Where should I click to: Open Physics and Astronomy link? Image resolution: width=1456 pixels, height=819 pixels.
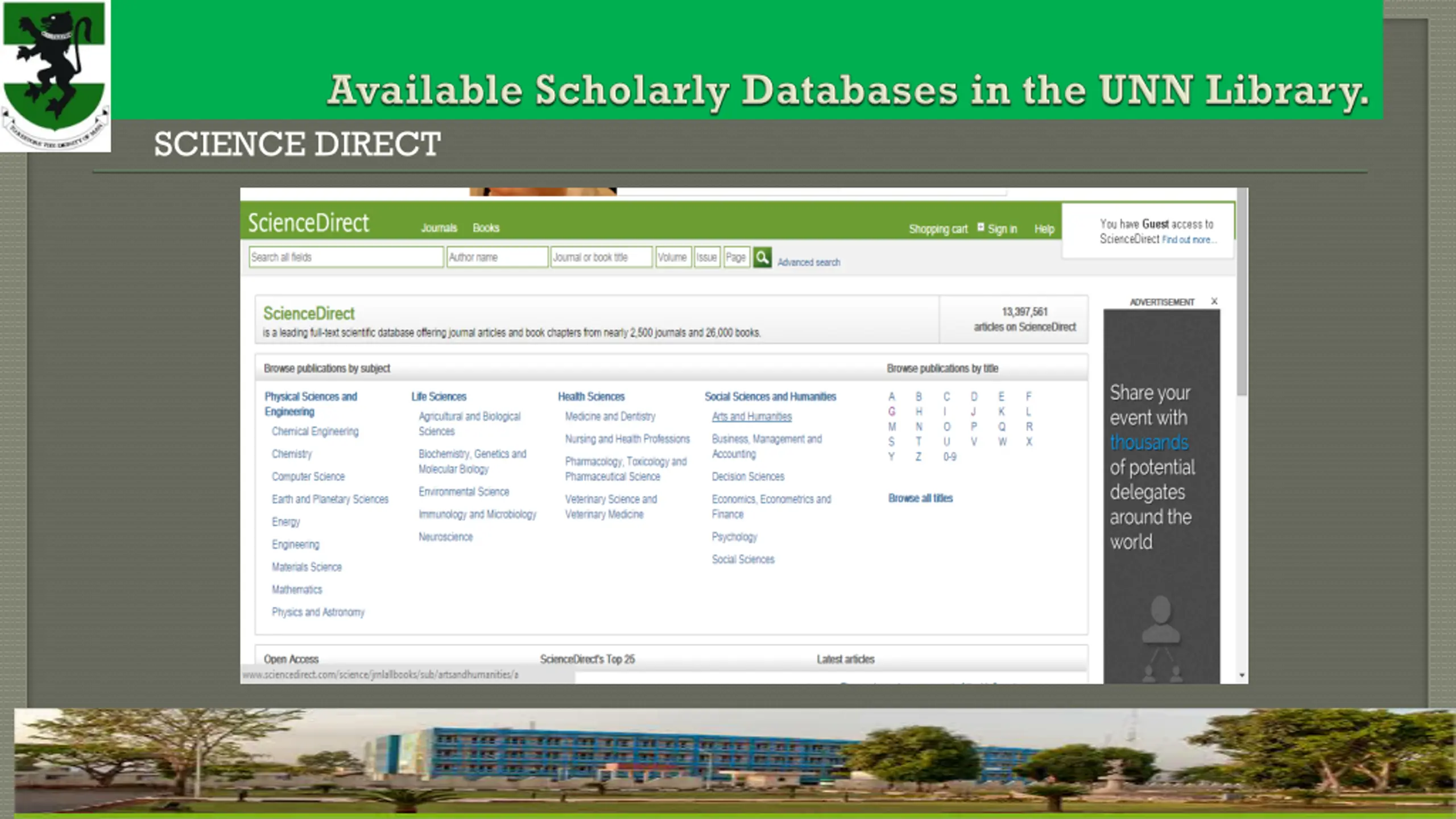tap(318, 613)
